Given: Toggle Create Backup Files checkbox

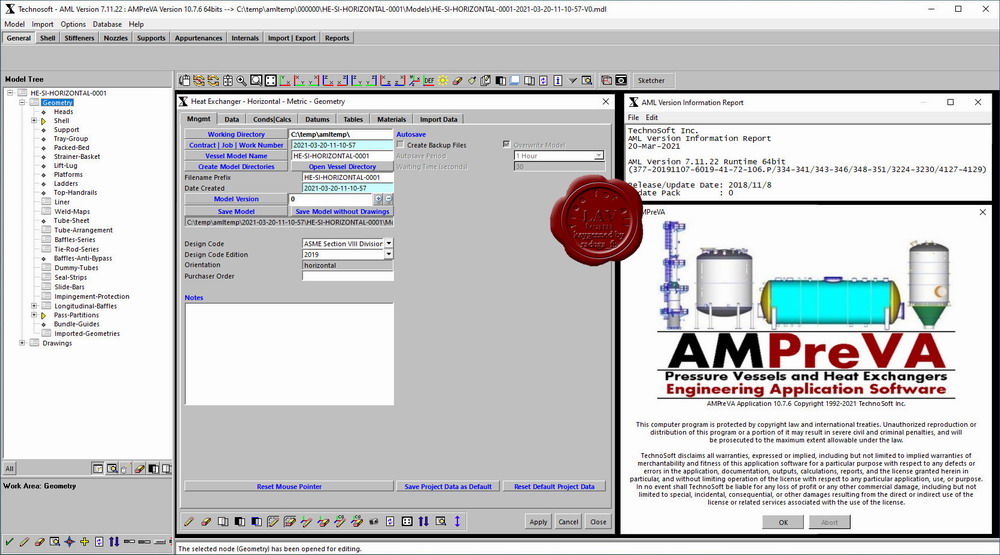Looking at the screenshot, I should pyautogui.click(x=400, y=145).
